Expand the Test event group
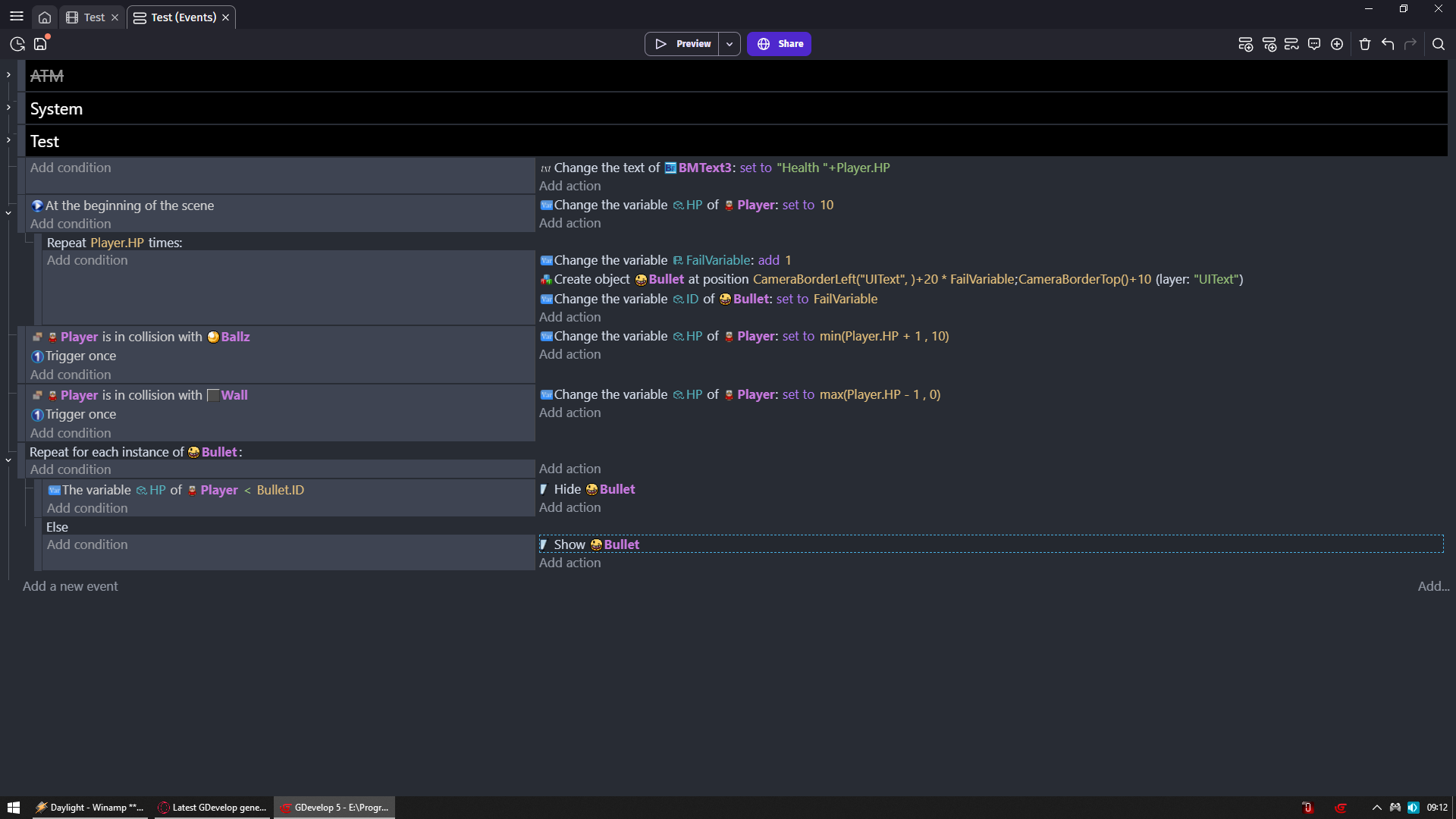The width and height of the screenshot is (1456, 819). 8,140
